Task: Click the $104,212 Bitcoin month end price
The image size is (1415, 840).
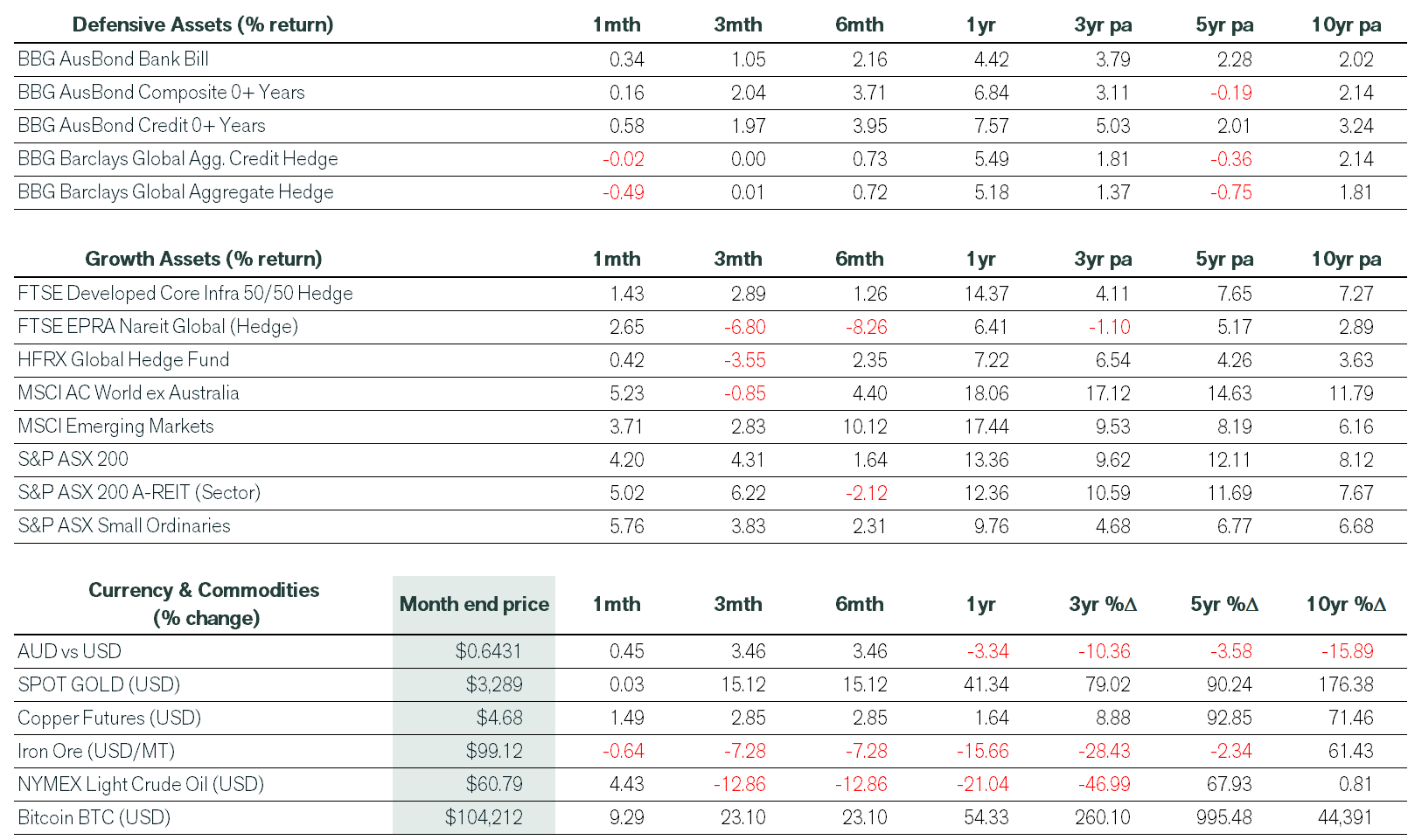Action: [484, 817]
